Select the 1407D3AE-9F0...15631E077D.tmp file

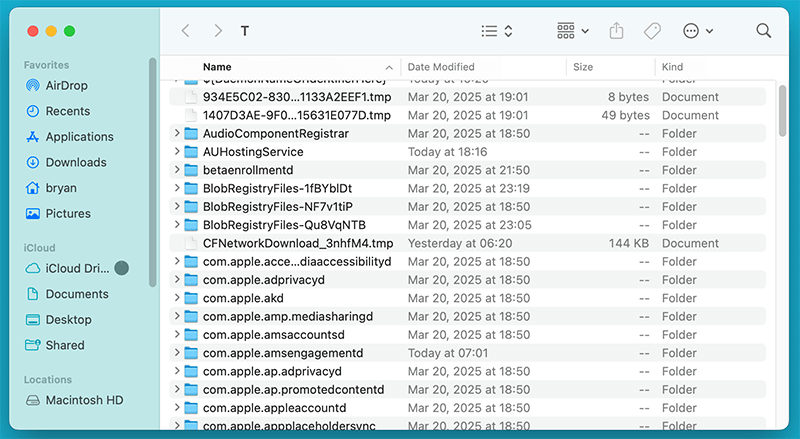(467, 115)
